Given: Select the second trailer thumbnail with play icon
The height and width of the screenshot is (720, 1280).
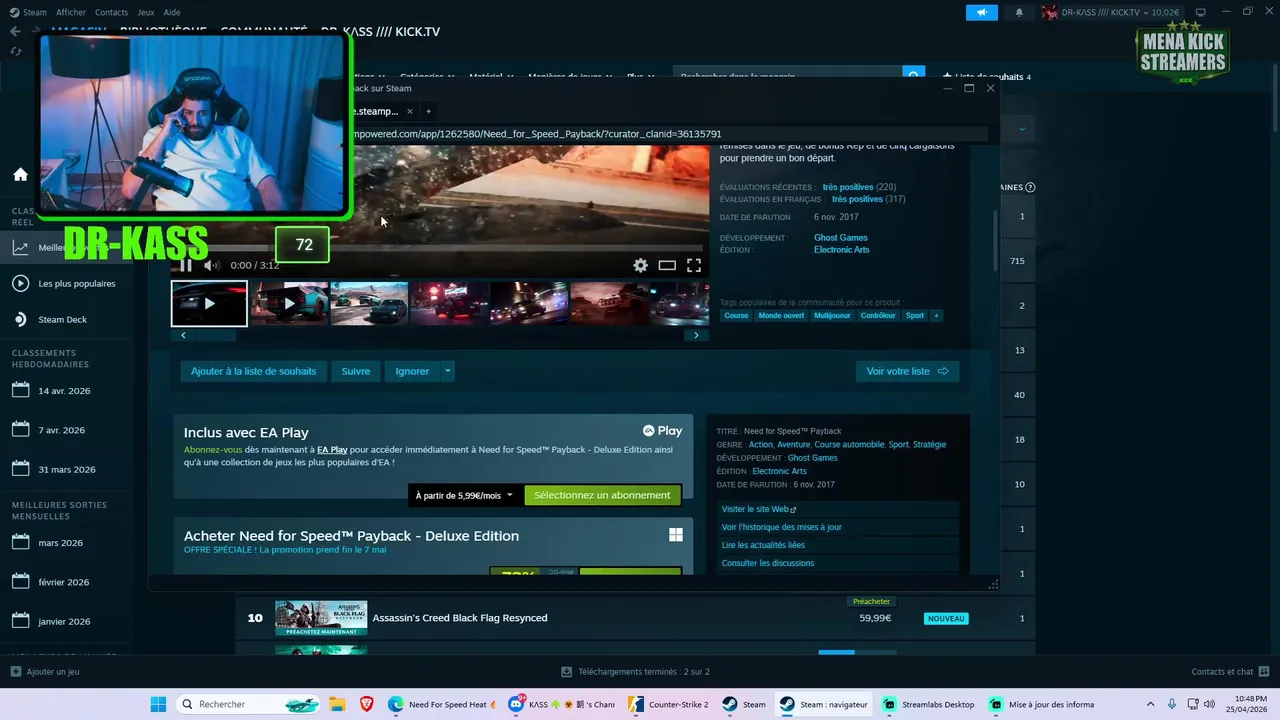Looking at the screenshot, I should 289,303.
